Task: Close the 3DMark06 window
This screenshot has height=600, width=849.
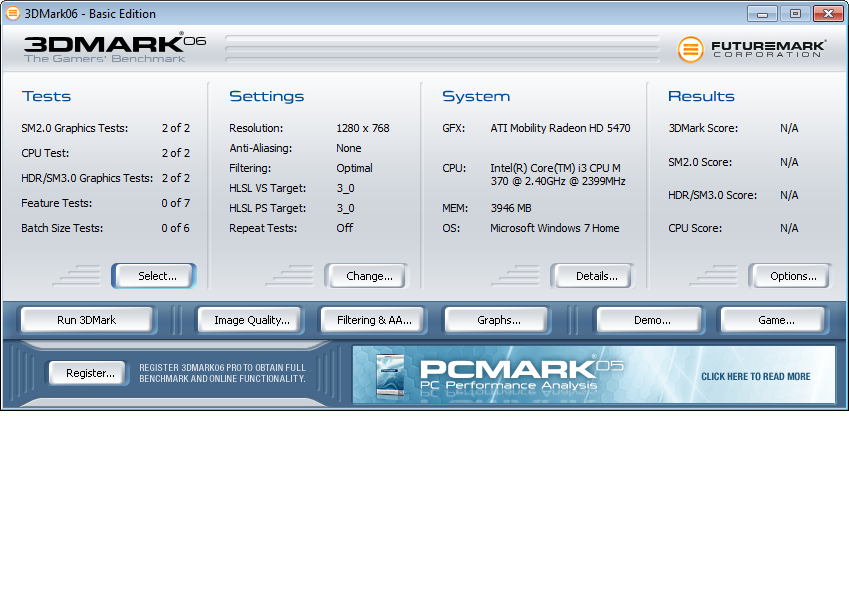Action: (828, 14)
